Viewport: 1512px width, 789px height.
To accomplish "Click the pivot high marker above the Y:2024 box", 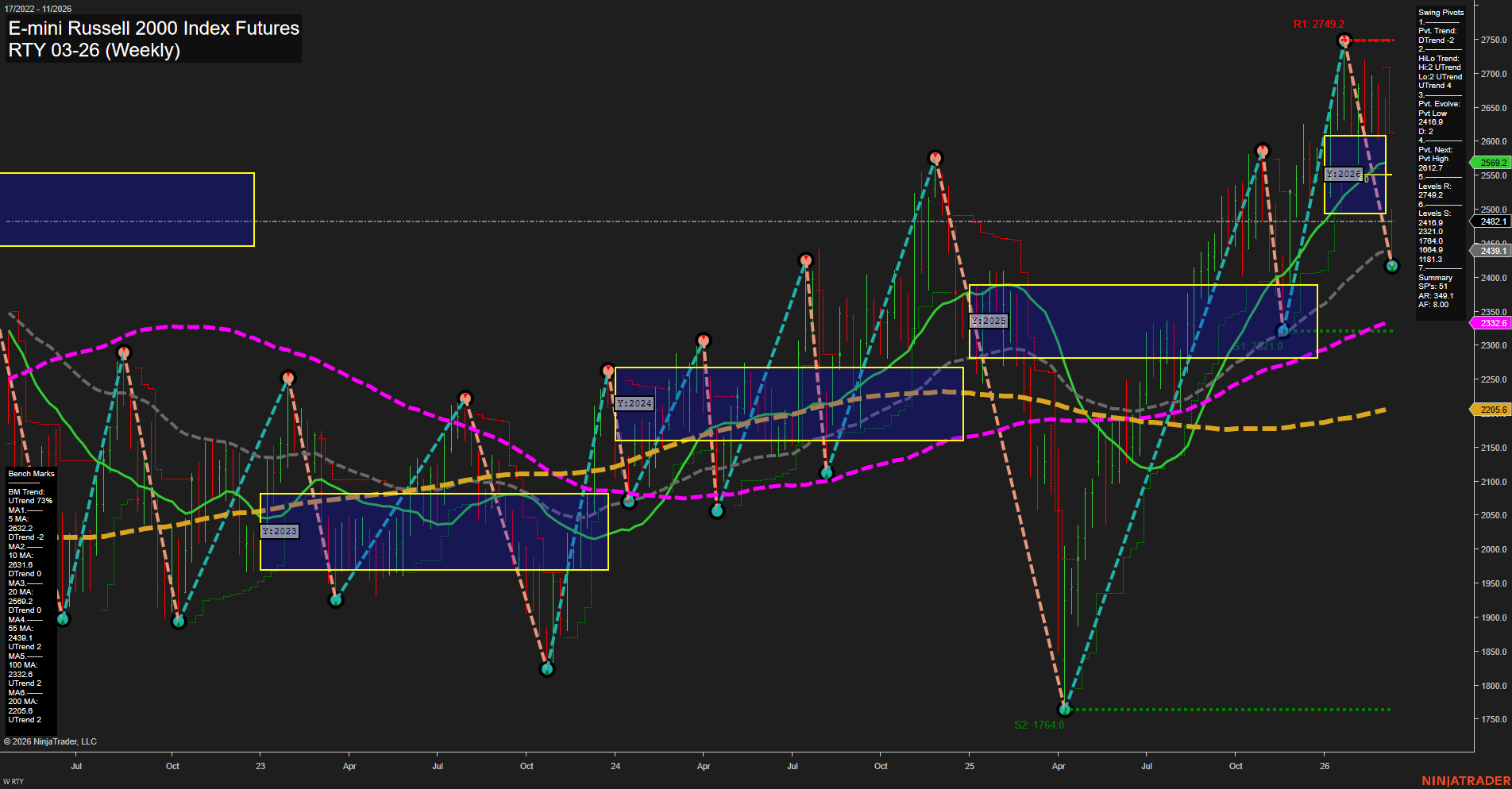I will 704,339.
